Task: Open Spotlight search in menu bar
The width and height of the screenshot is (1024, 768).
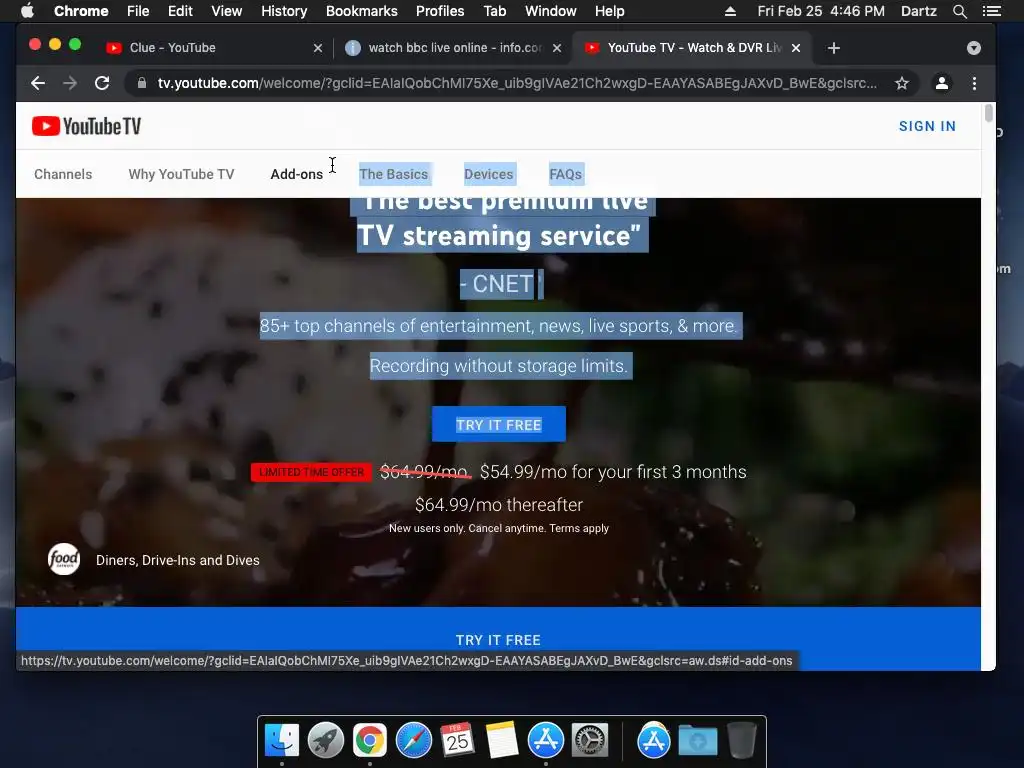Action: tap(960, 11)
